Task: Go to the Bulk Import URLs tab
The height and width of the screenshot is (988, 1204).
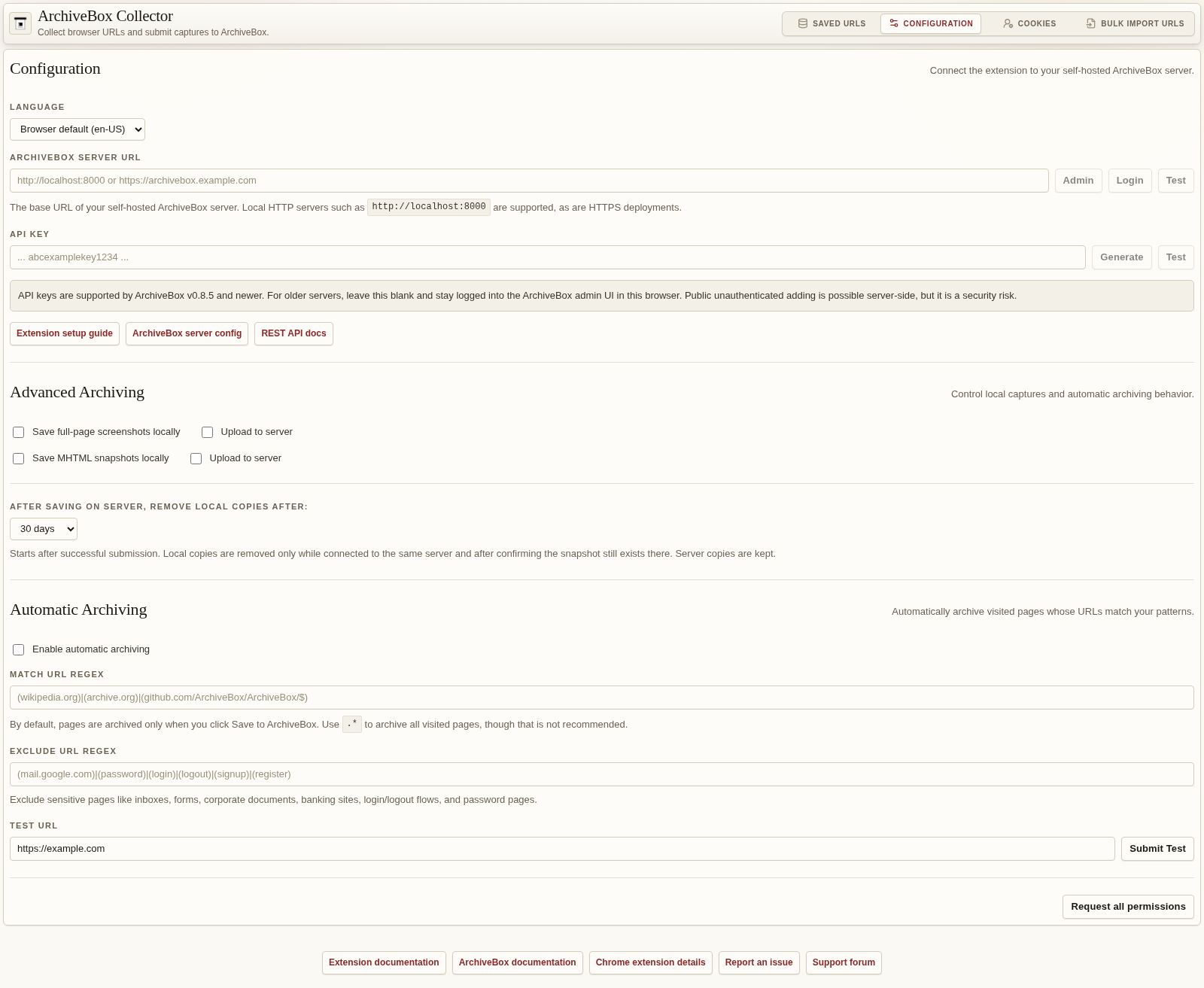Action: coord(1135,23)
